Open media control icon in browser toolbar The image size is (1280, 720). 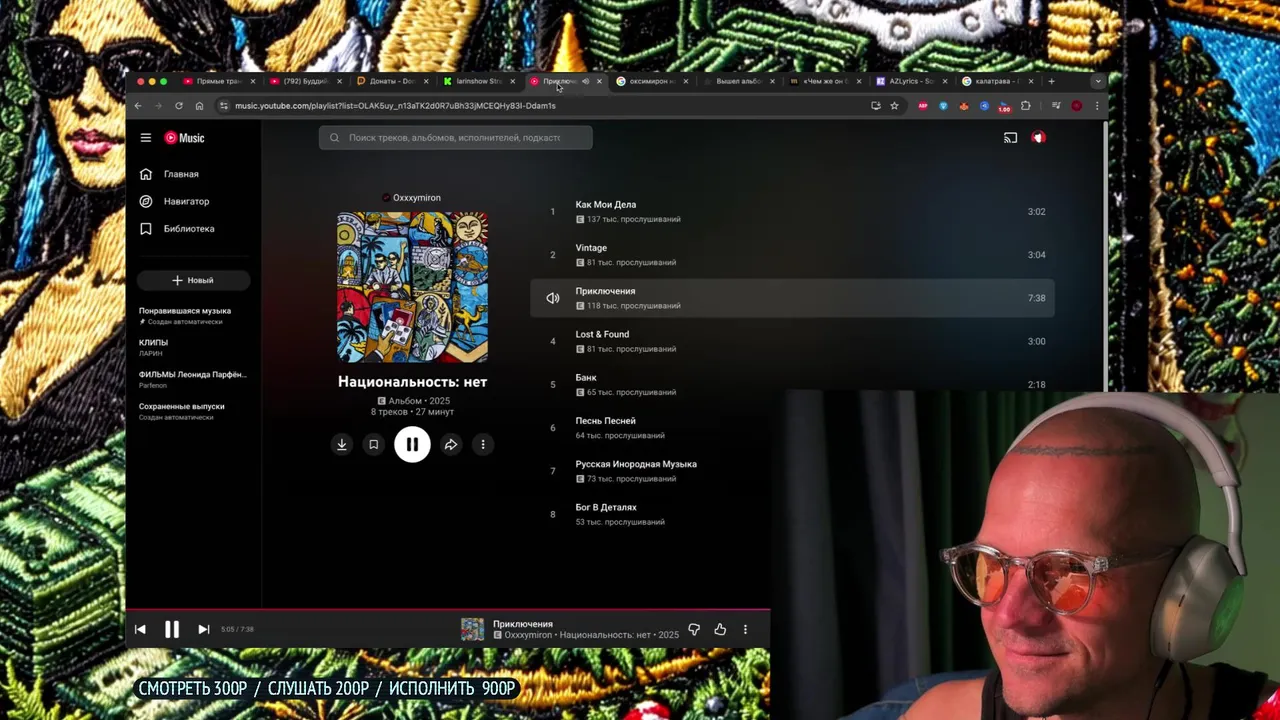pyautogui.click(x=1056, y=106)
